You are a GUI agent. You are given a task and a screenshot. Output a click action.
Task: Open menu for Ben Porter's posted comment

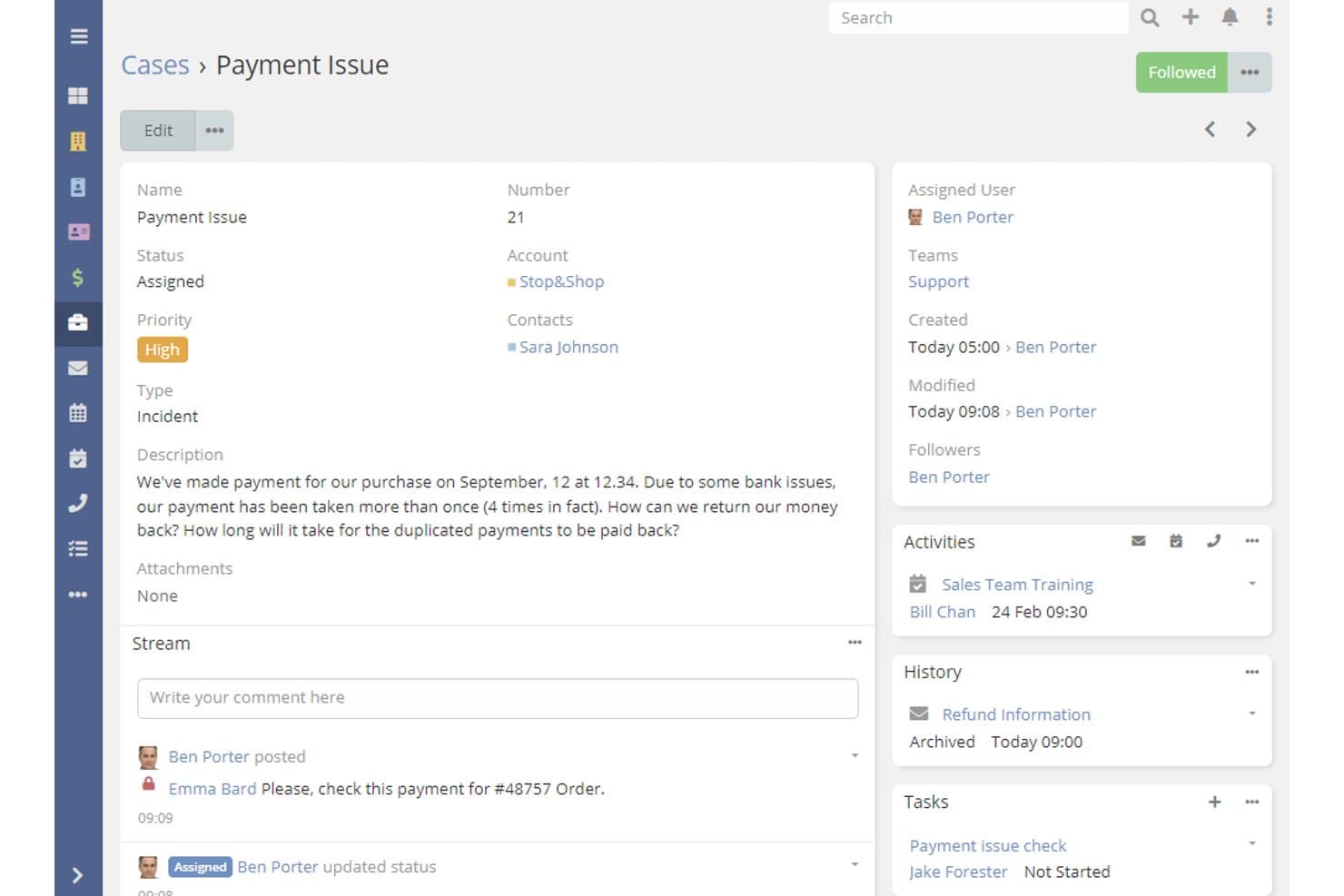pos(855,755)
